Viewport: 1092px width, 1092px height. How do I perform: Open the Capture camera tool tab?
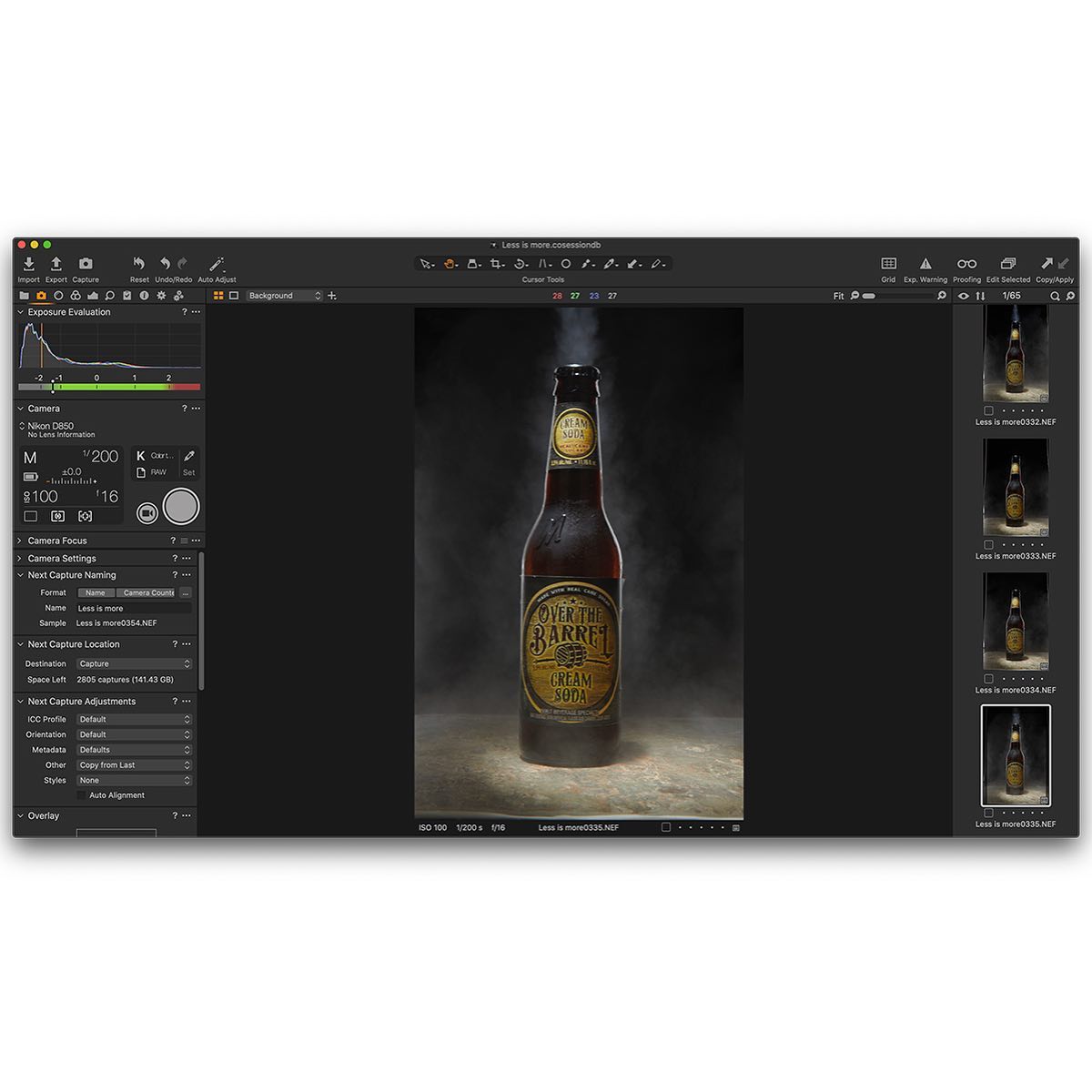click(41, 296)
